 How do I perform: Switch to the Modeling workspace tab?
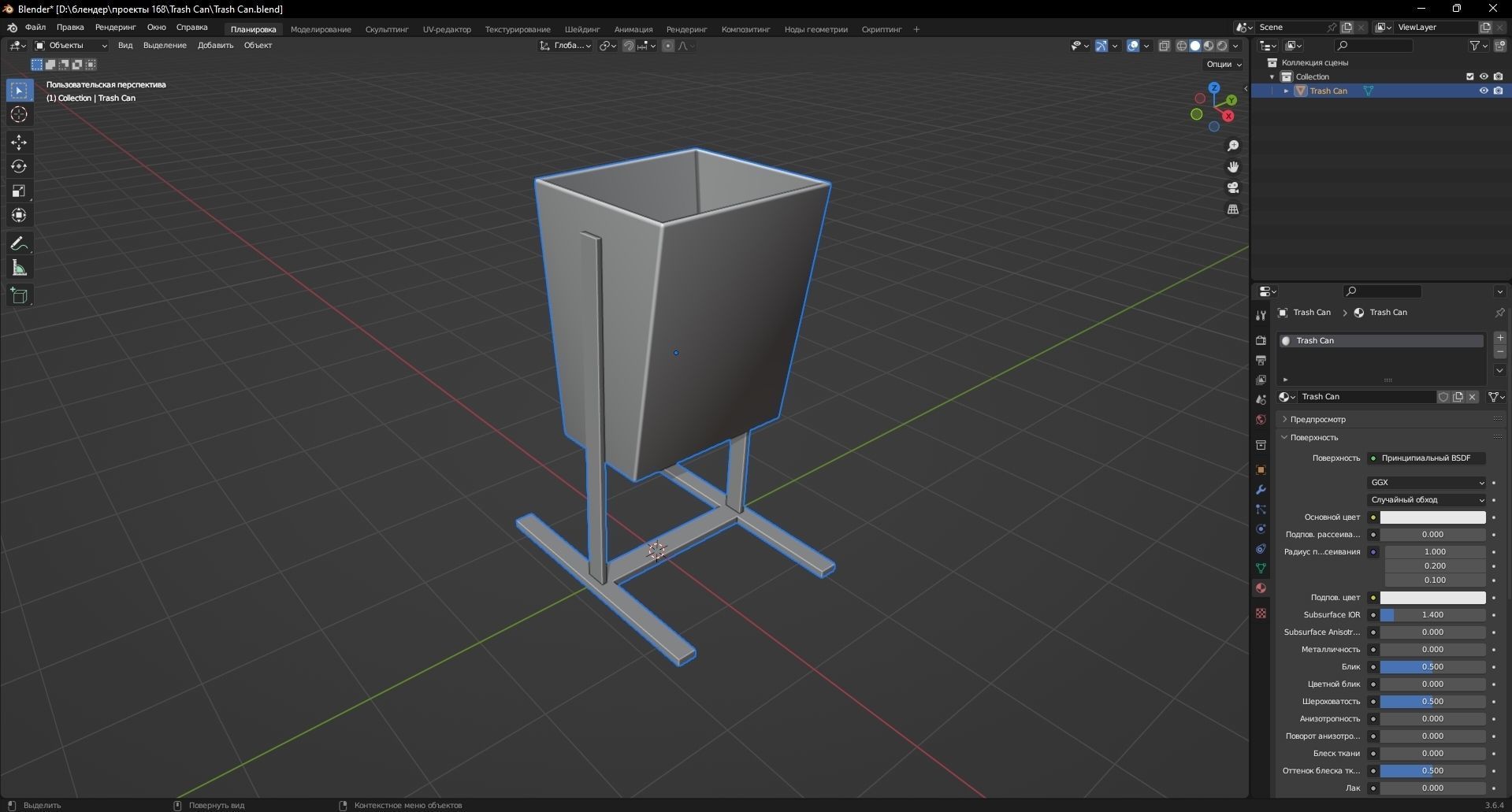(x=321, y=29)
